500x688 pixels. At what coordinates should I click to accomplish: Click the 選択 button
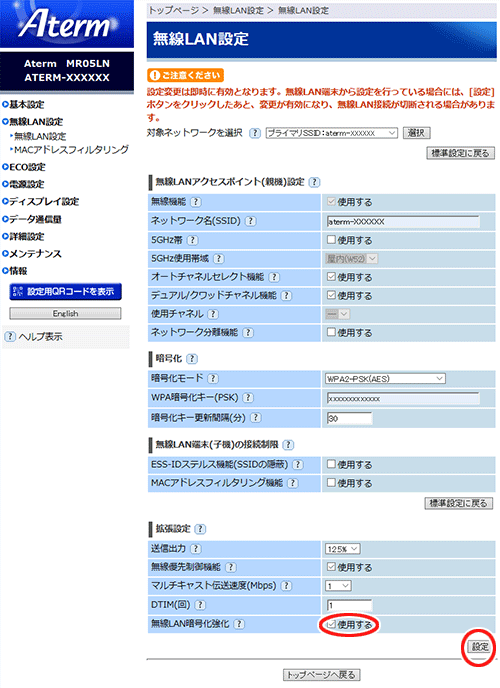point(417,133)
